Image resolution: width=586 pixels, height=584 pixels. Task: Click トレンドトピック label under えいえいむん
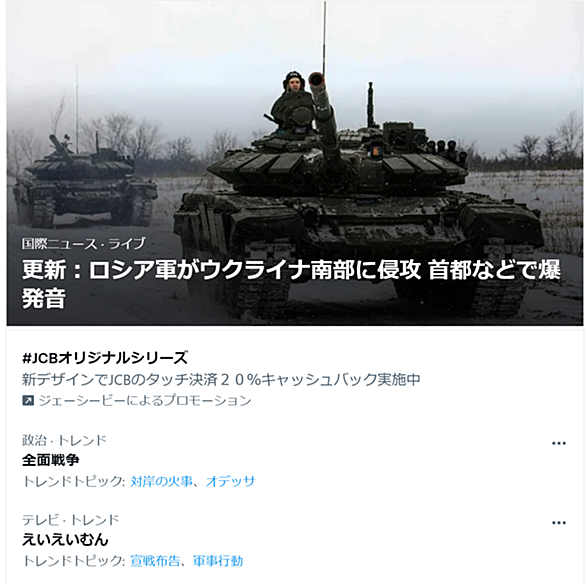pos(73,561)
